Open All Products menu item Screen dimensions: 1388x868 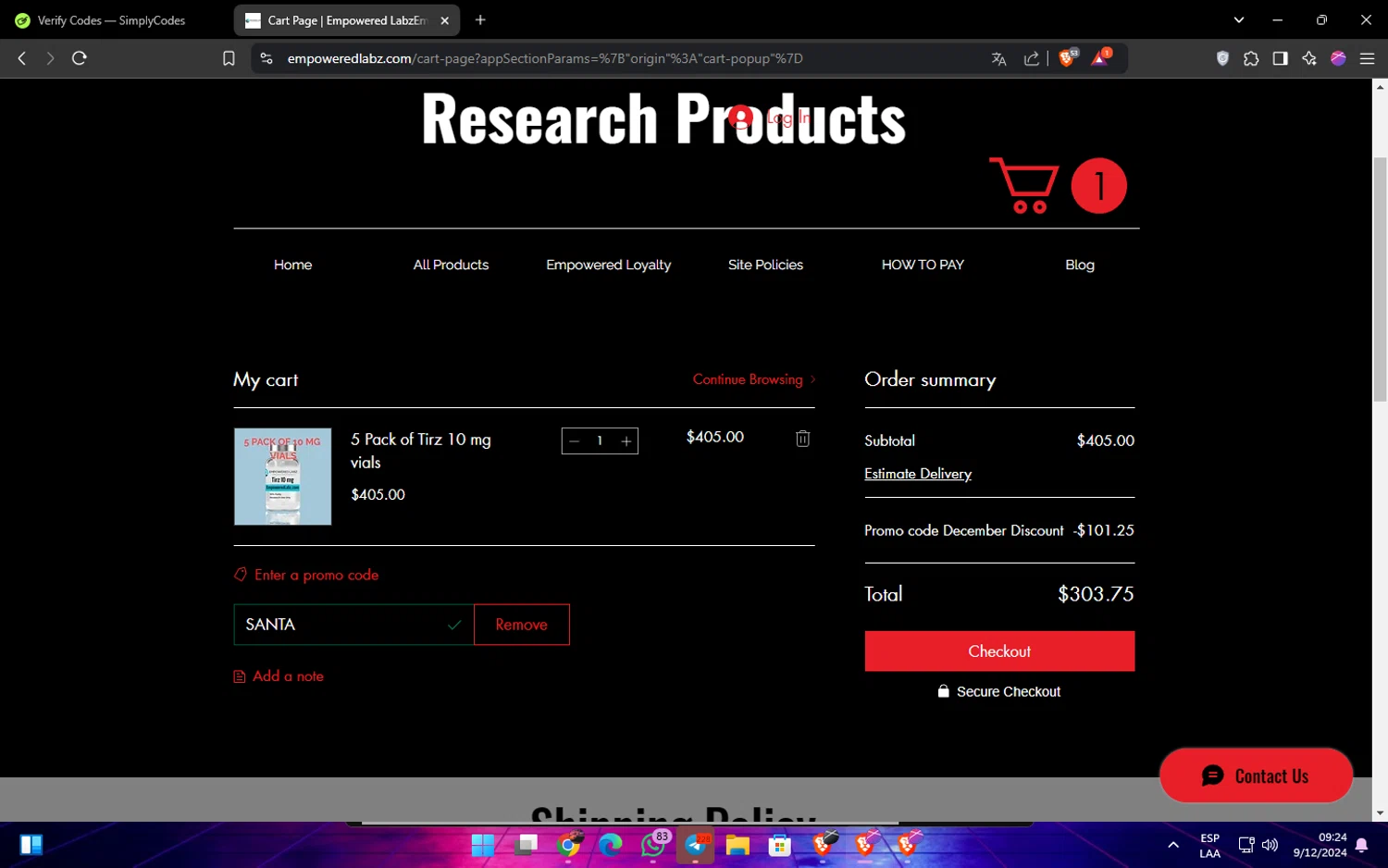(x=451, y=265)
